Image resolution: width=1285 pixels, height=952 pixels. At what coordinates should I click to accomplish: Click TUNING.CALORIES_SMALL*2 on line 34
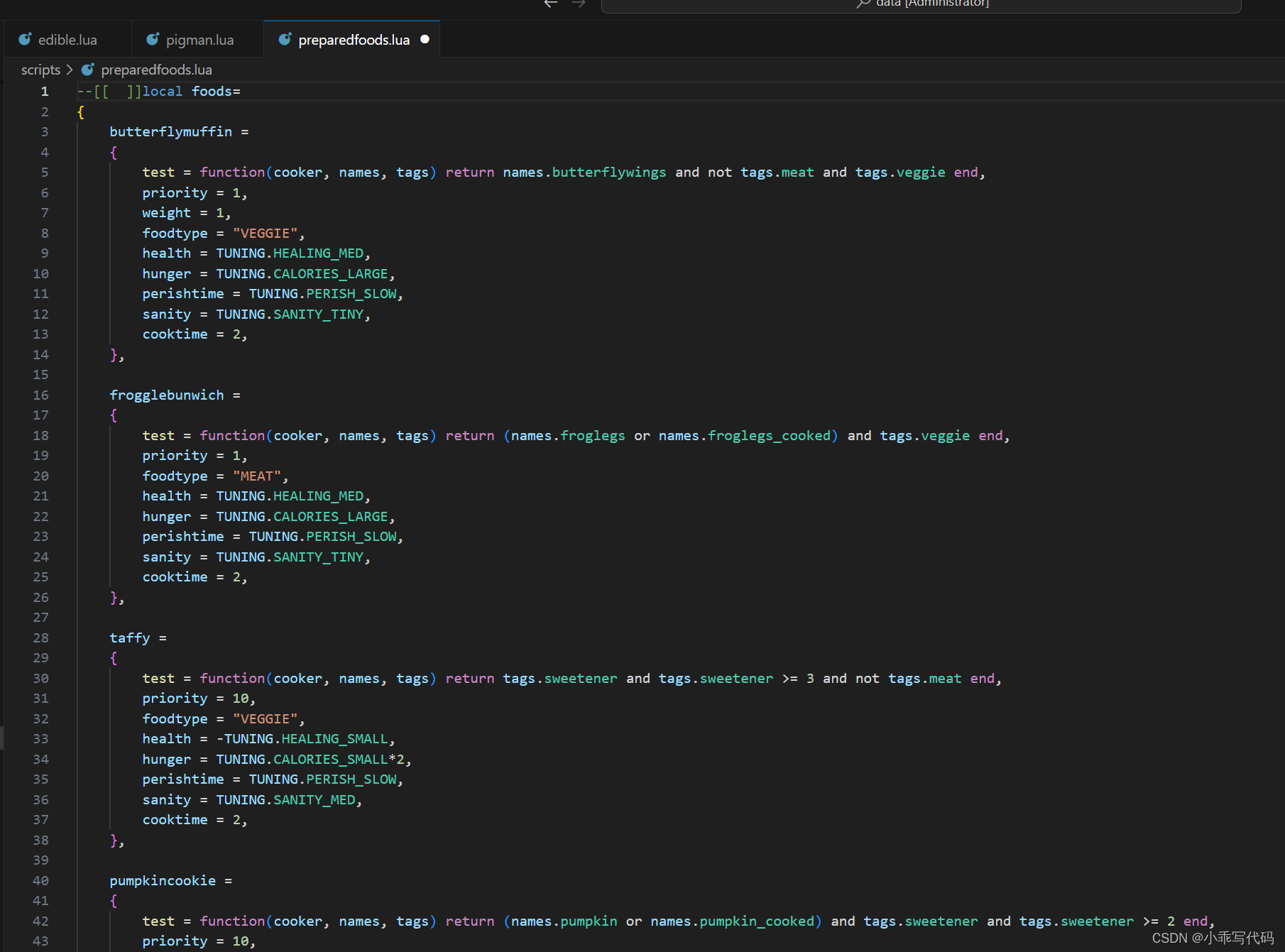click(x=310, y=760)
